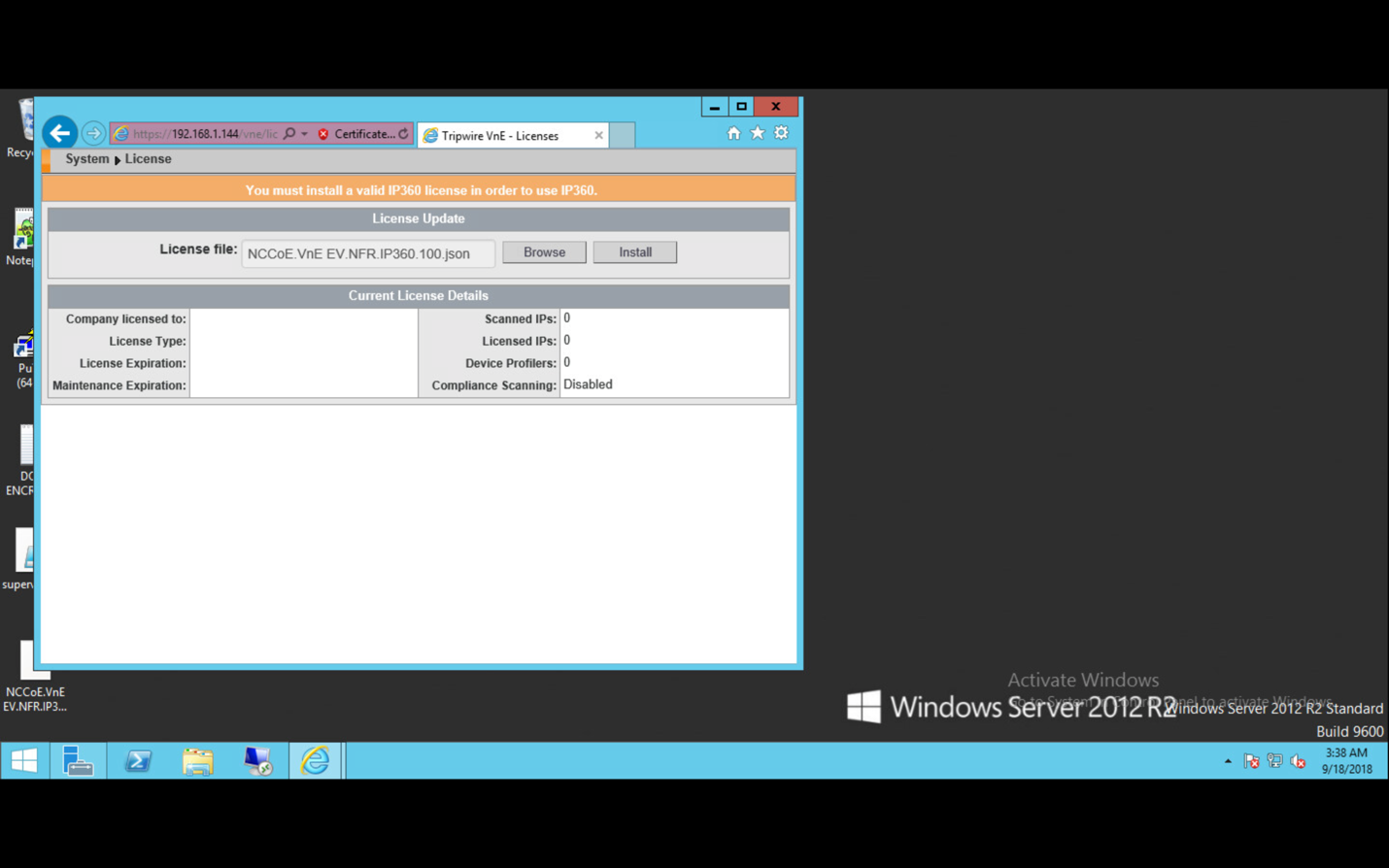Click the browser address bar URL
This screenshot has height=868, width=1389.
point(205,134)
